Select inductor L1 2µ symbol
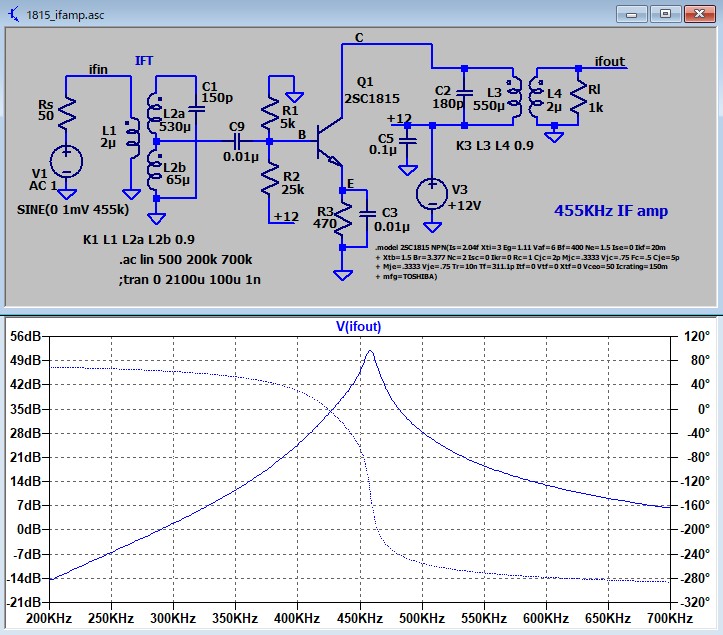The height and width of the screenshot is (635, 723). tap(132, 138)
